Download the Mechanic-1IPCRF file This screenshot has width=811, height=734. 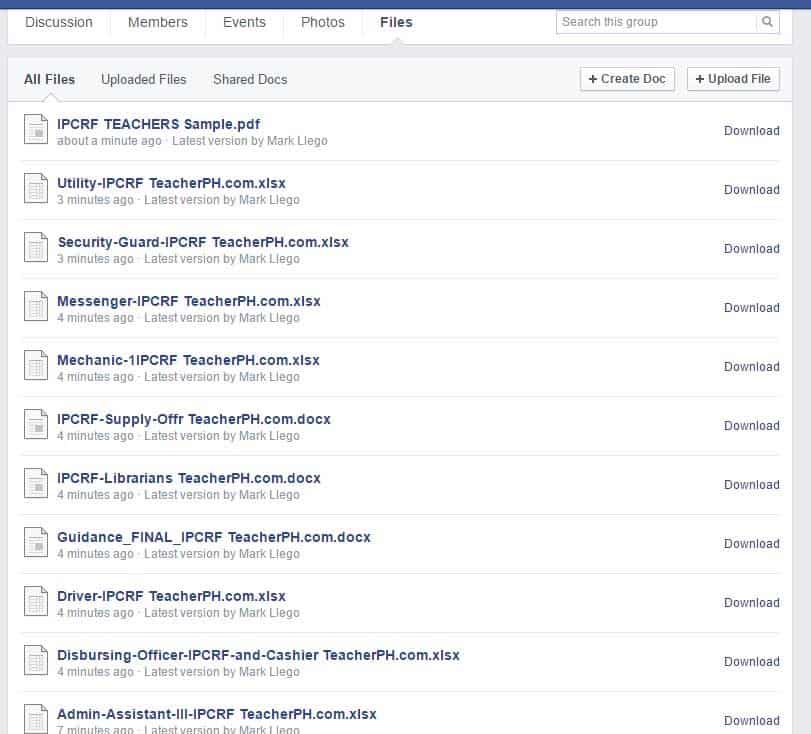tap(752, 366)
